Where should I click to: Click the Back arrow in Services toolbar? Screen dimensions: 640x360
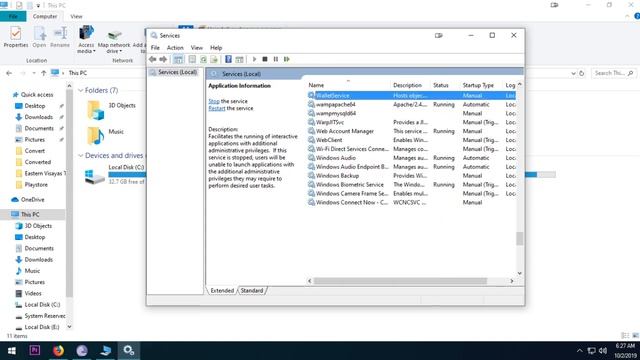[x=153, y=59]
